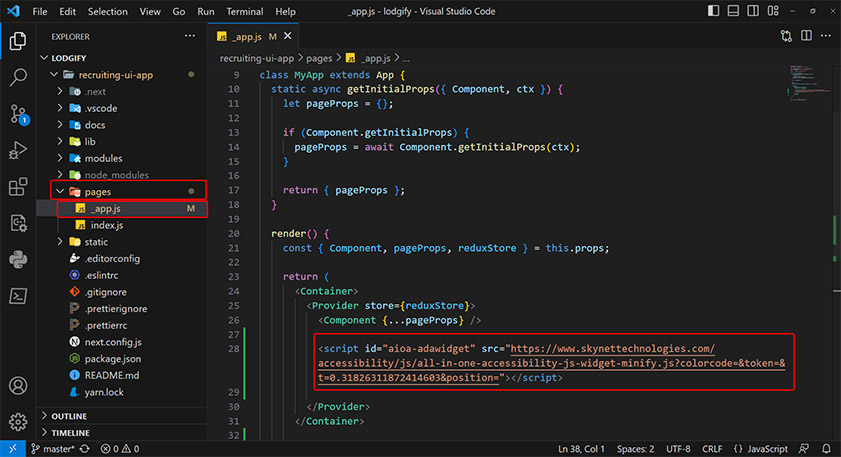841x457 pixels.
Task: Open the Python icon in activity bar
Action: click(x=18, y=260)
